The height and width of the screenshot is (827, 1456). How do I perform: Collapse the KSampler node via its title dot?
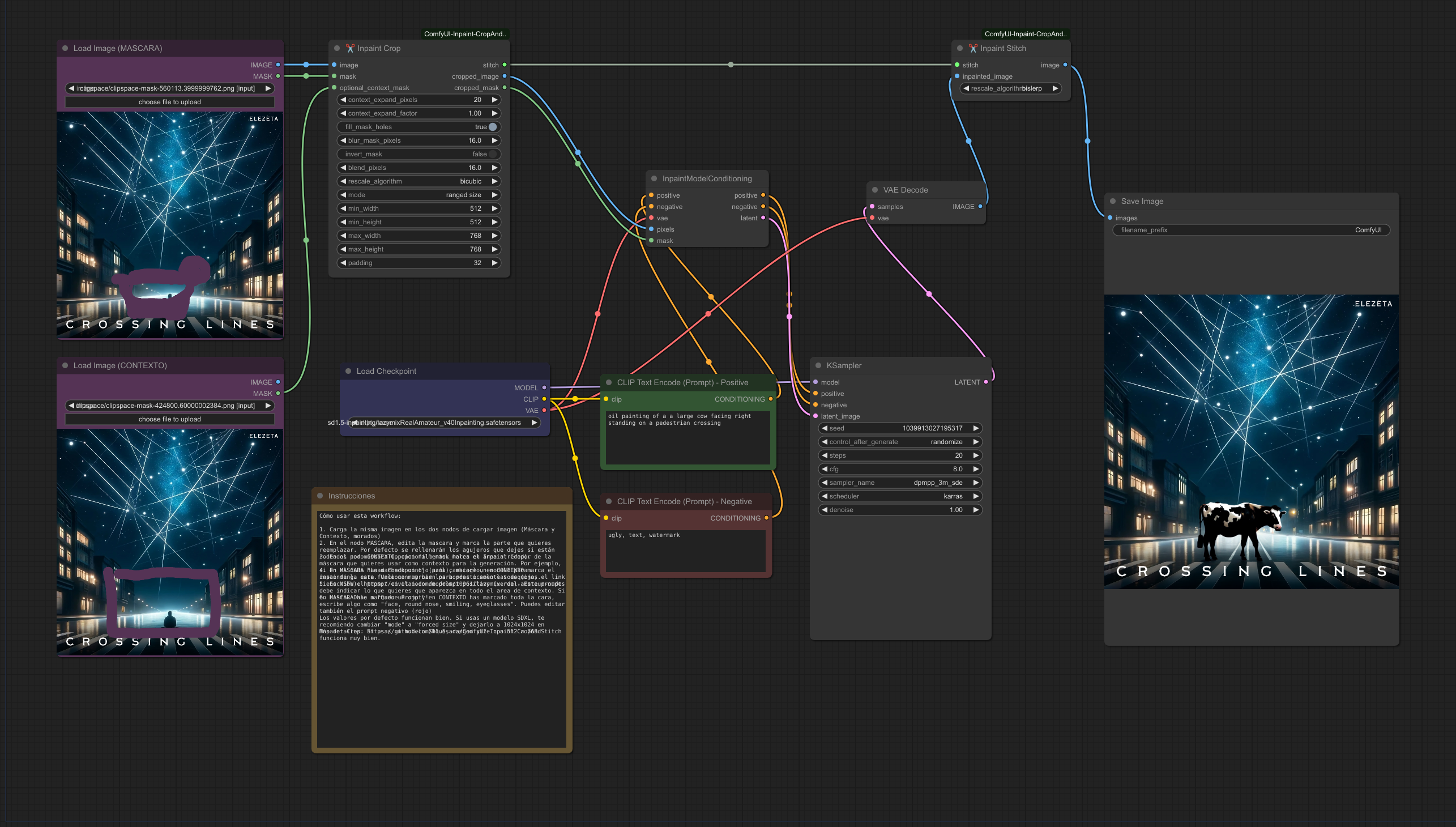point(818,365)
